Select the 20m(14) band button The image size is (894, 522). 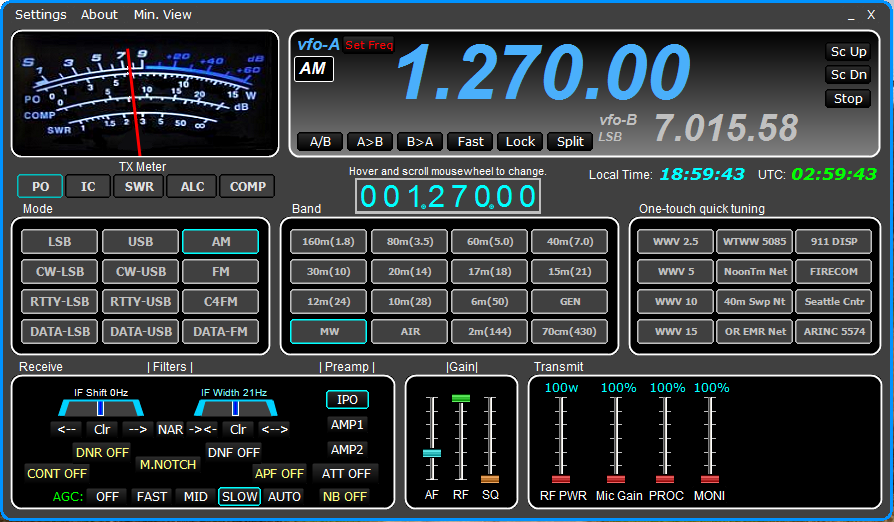tap(409, 271)
